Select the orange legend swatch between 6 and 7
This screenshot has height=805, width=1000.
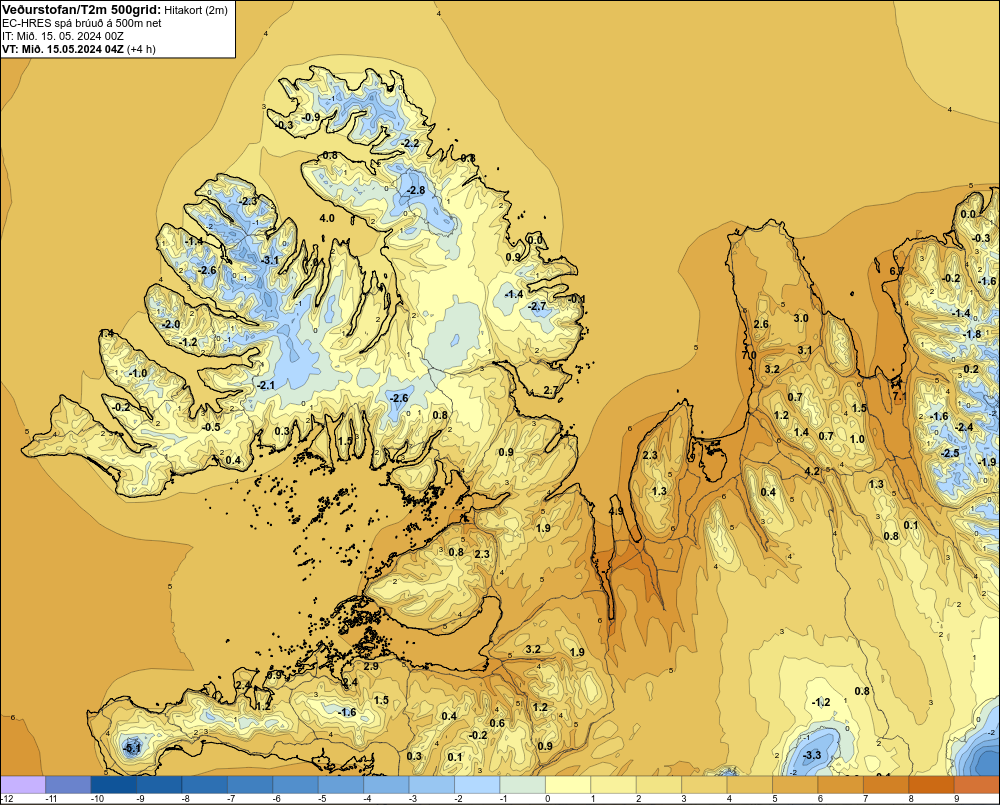point(841,785)
